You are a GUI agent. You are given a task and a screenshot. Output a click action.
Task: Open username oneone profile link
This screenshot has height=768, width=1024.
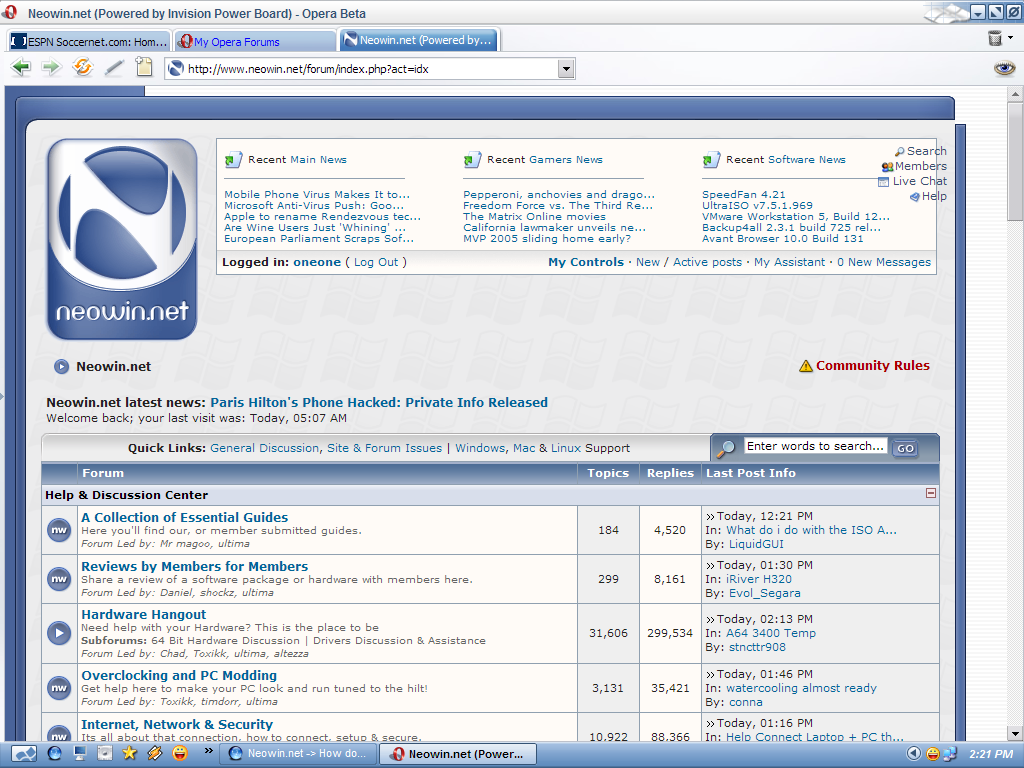pos(317,262)
